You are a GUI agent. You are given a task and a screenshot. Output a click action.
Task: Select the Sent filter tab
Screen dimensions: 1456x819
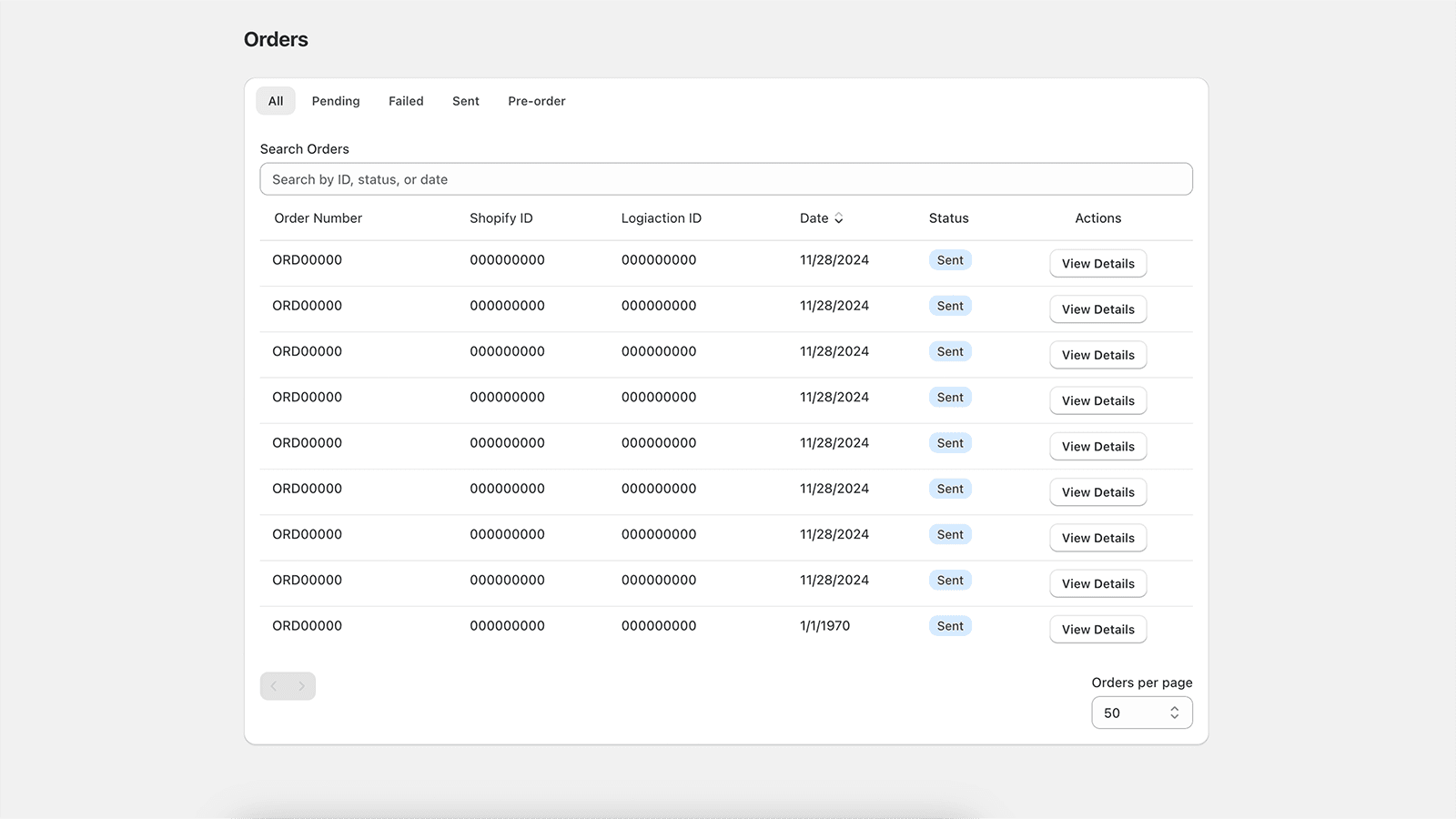466,101
